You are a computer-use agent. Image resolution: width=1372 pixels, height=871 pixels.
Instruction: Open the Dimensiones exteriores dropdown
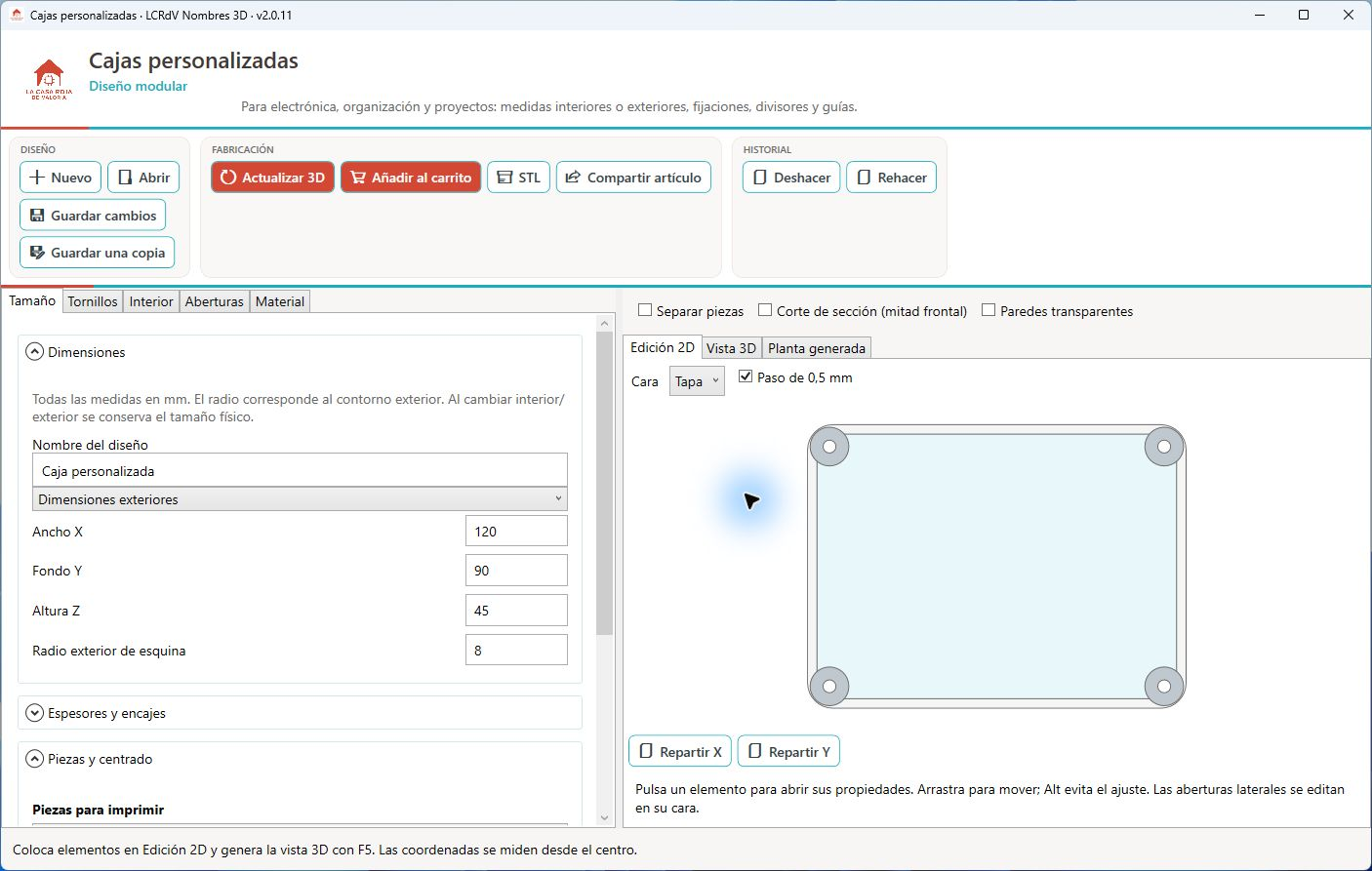click(300, 499)
